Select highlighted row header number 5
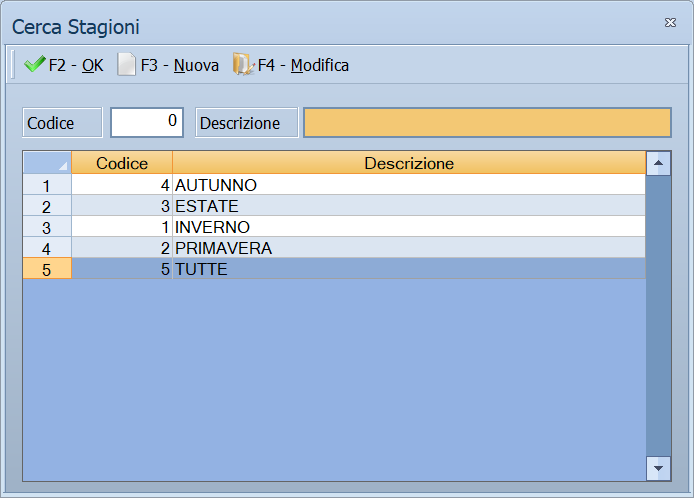 click(x=47, y=269)
